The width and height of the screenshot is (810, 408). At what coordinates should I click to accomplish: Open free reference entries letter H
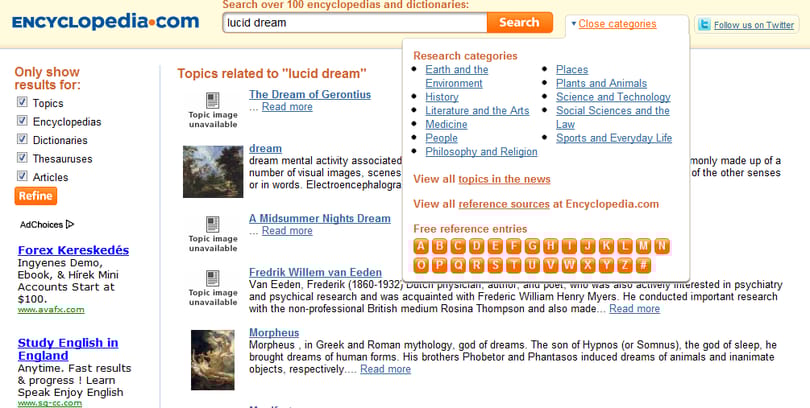(551, 246)
